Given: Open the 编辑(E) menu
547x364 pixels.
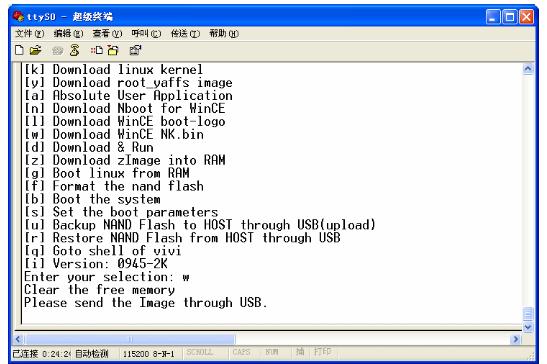Looking at the screenshot, I should coord(68,34).
